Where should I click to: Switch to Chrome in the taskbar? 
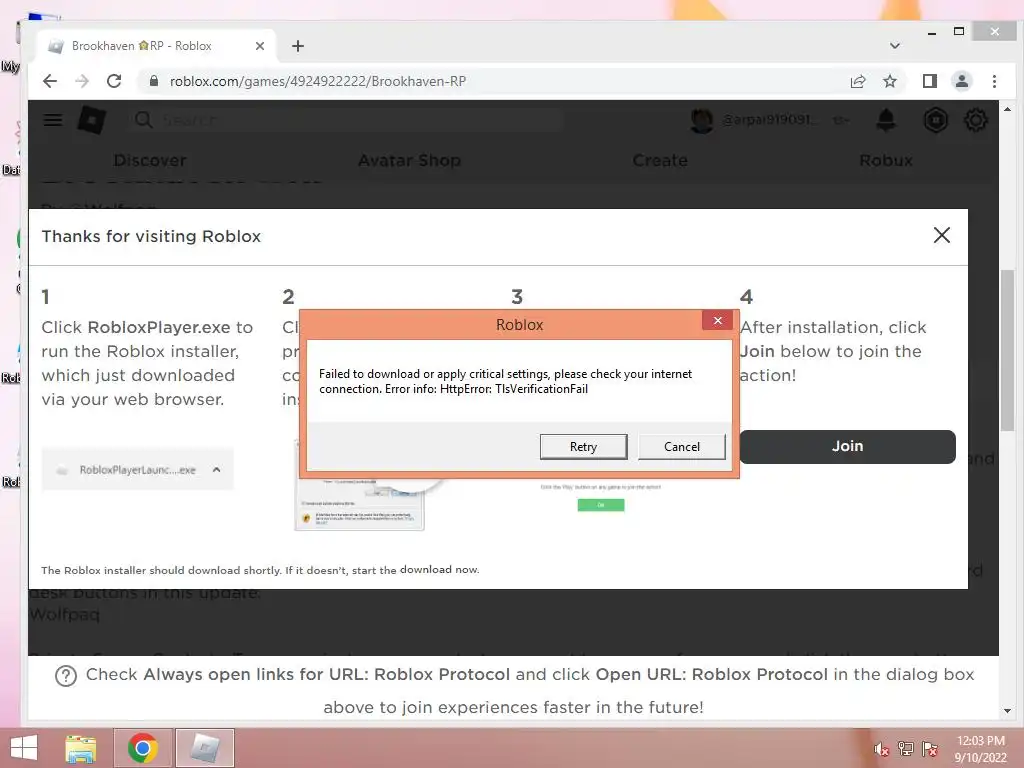[143, 748]
